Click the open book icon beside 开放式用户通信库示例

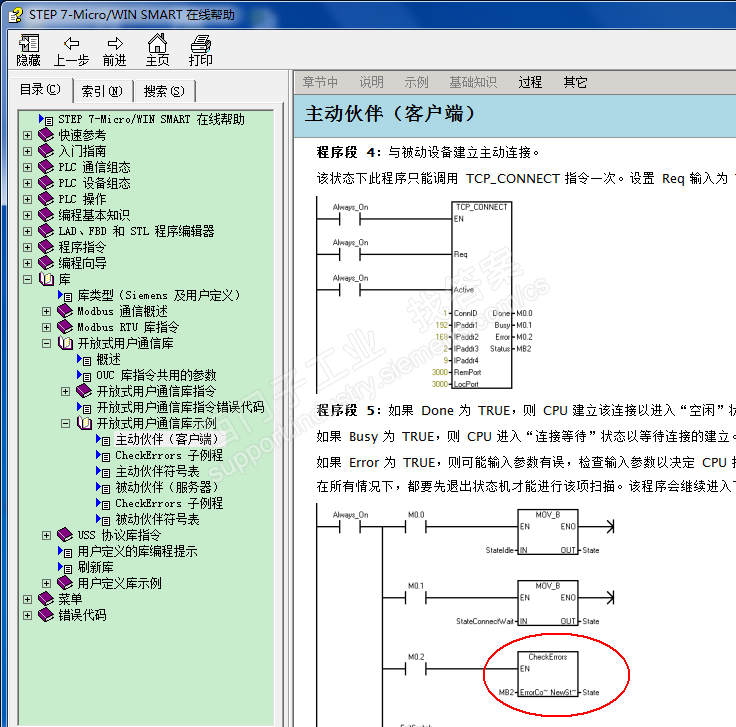(x=84, y=423)
